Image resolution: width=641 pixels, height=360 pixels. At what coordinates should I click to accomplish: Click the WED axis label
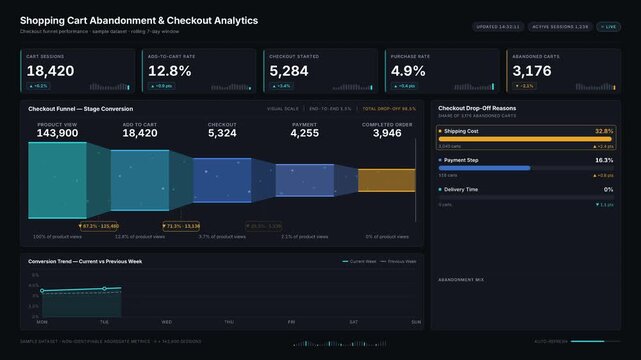(x=166, y=322)
